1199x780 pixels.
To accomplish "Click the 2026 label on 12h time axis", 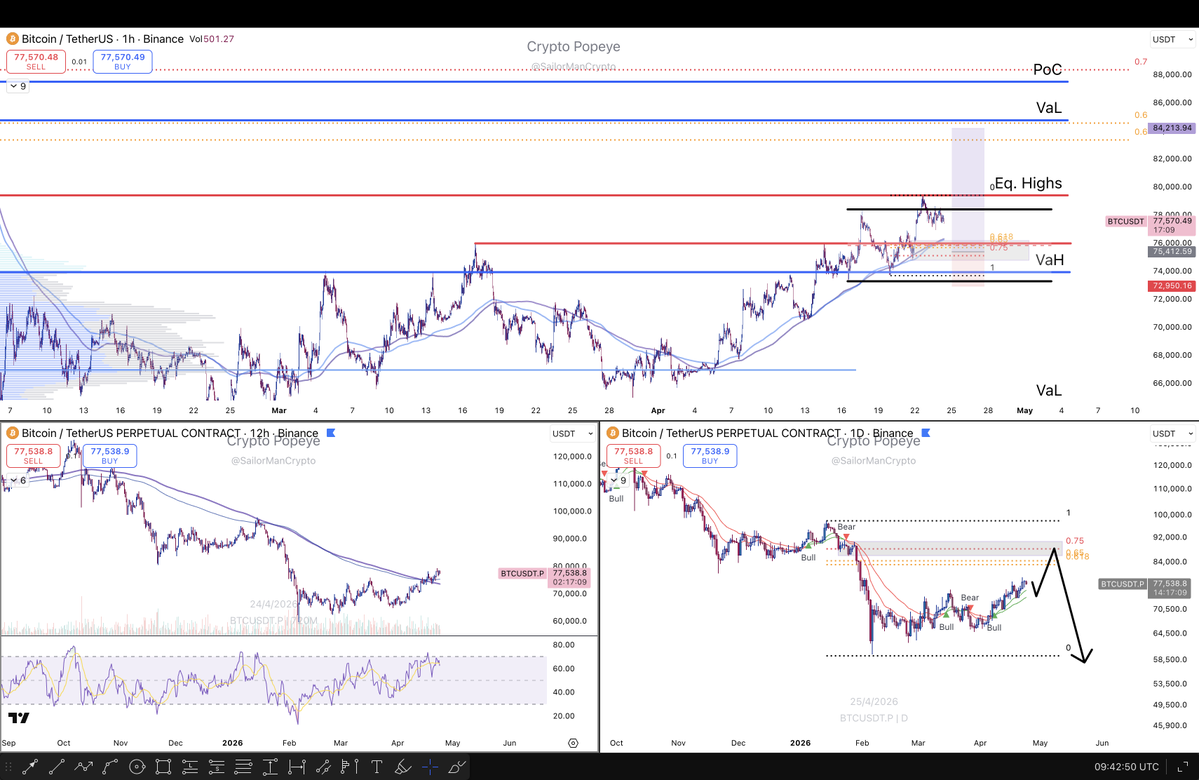I will click(232, 743).
